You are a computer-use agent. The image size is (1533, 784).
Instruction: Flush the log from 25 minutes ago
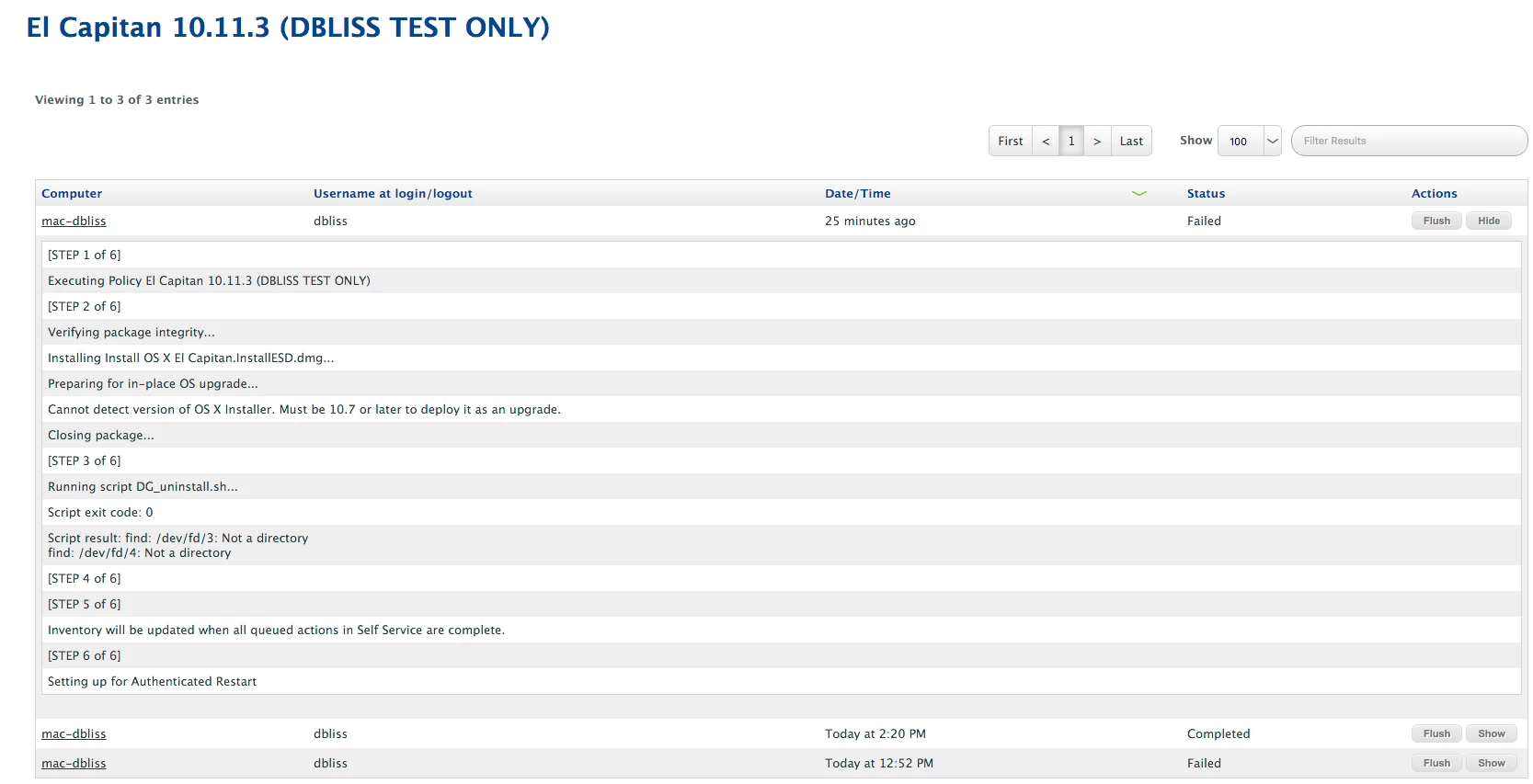click(1436, 221)
